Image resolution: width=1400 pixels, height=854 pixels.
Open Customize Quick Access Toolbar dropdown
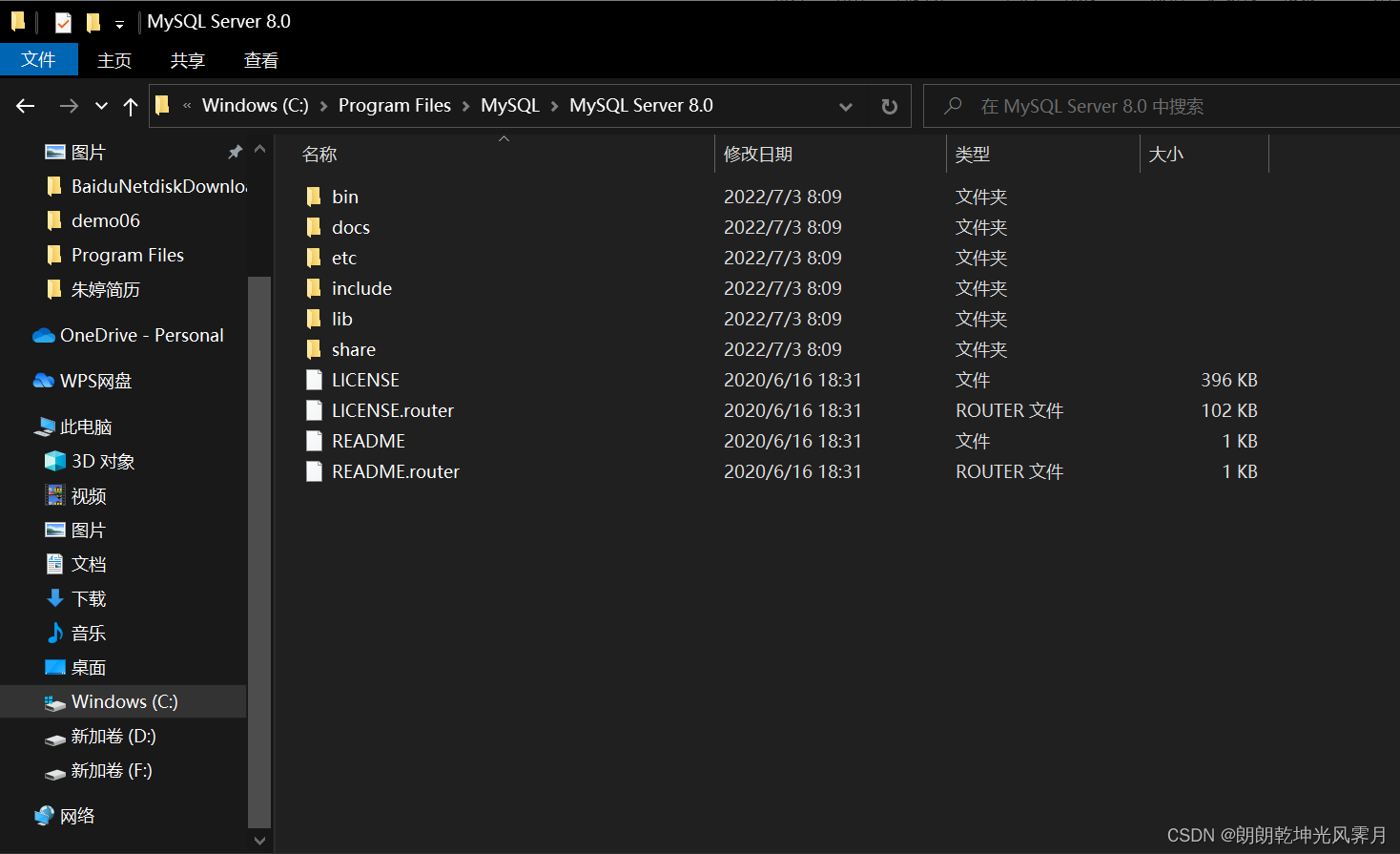119,24
